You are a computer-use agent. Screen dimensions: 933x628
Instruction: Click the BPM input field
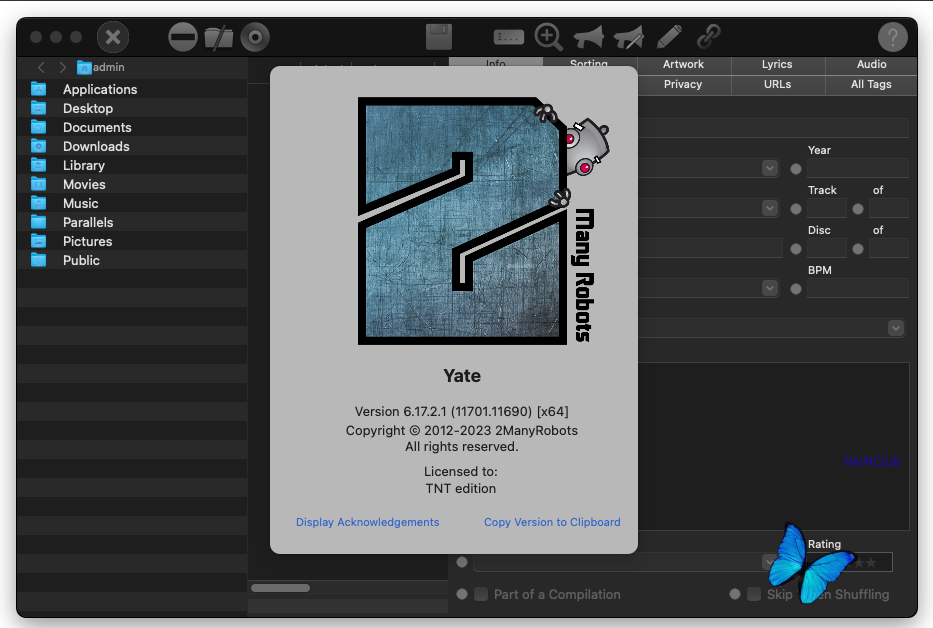point(857,288)
